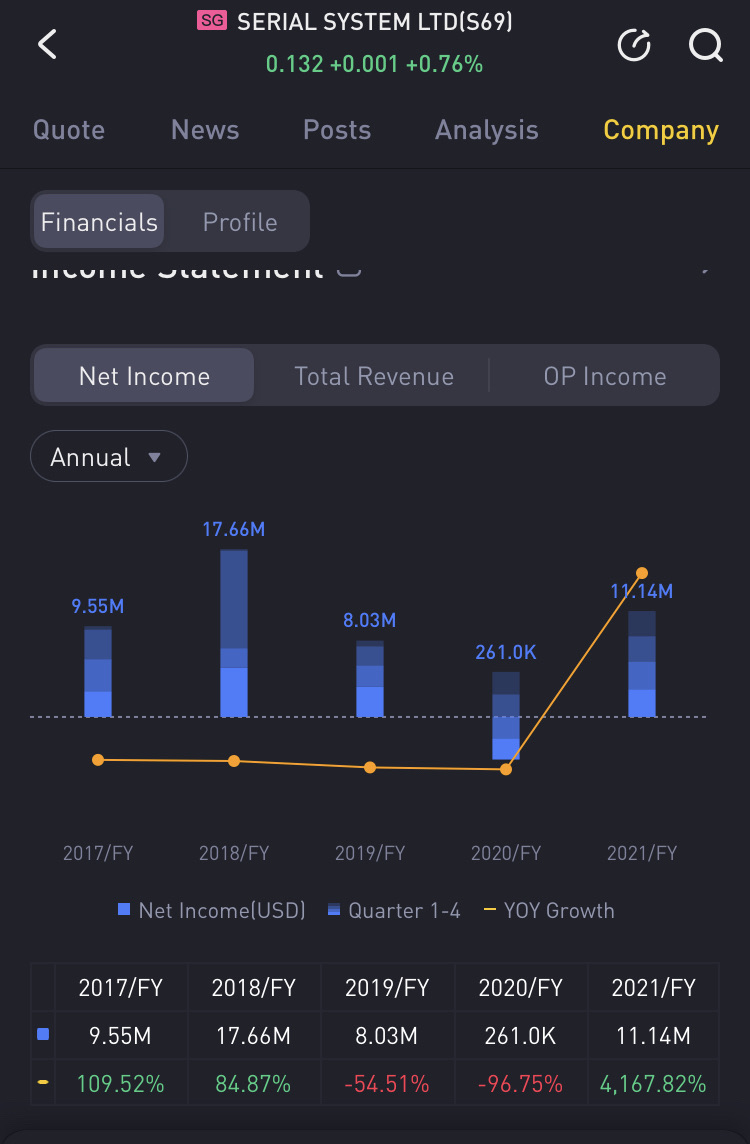Tap the 4,167.82% growth cell
750x1144 pixels.
654,1084
